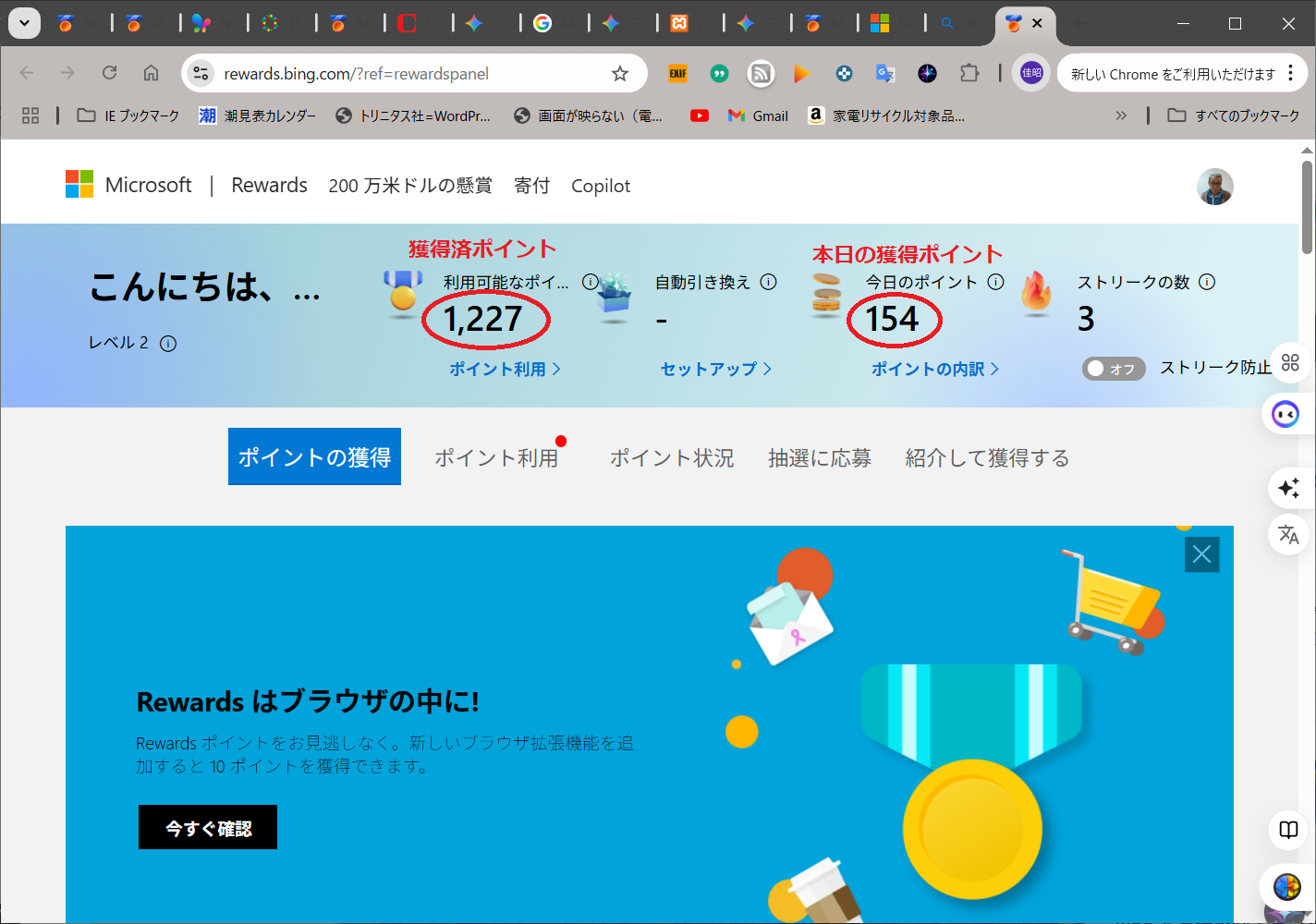1316x924 pixels.
Task: Close the Rewards browser extension banner
Action: (x=1201, y=554)
